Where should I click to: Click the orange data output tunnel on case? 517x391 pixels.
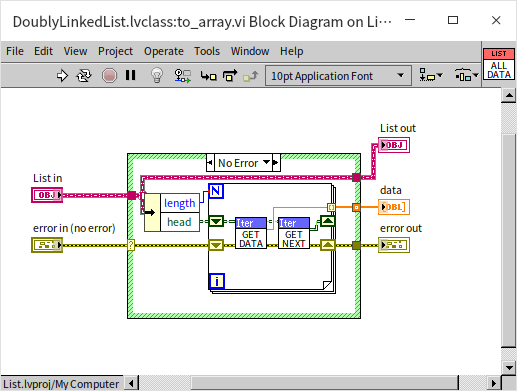point(356,207)
